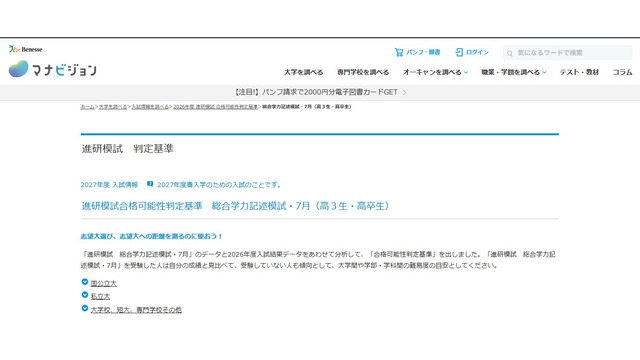Open the ログイン link
640x360 pixels.
tap(472, 52)
